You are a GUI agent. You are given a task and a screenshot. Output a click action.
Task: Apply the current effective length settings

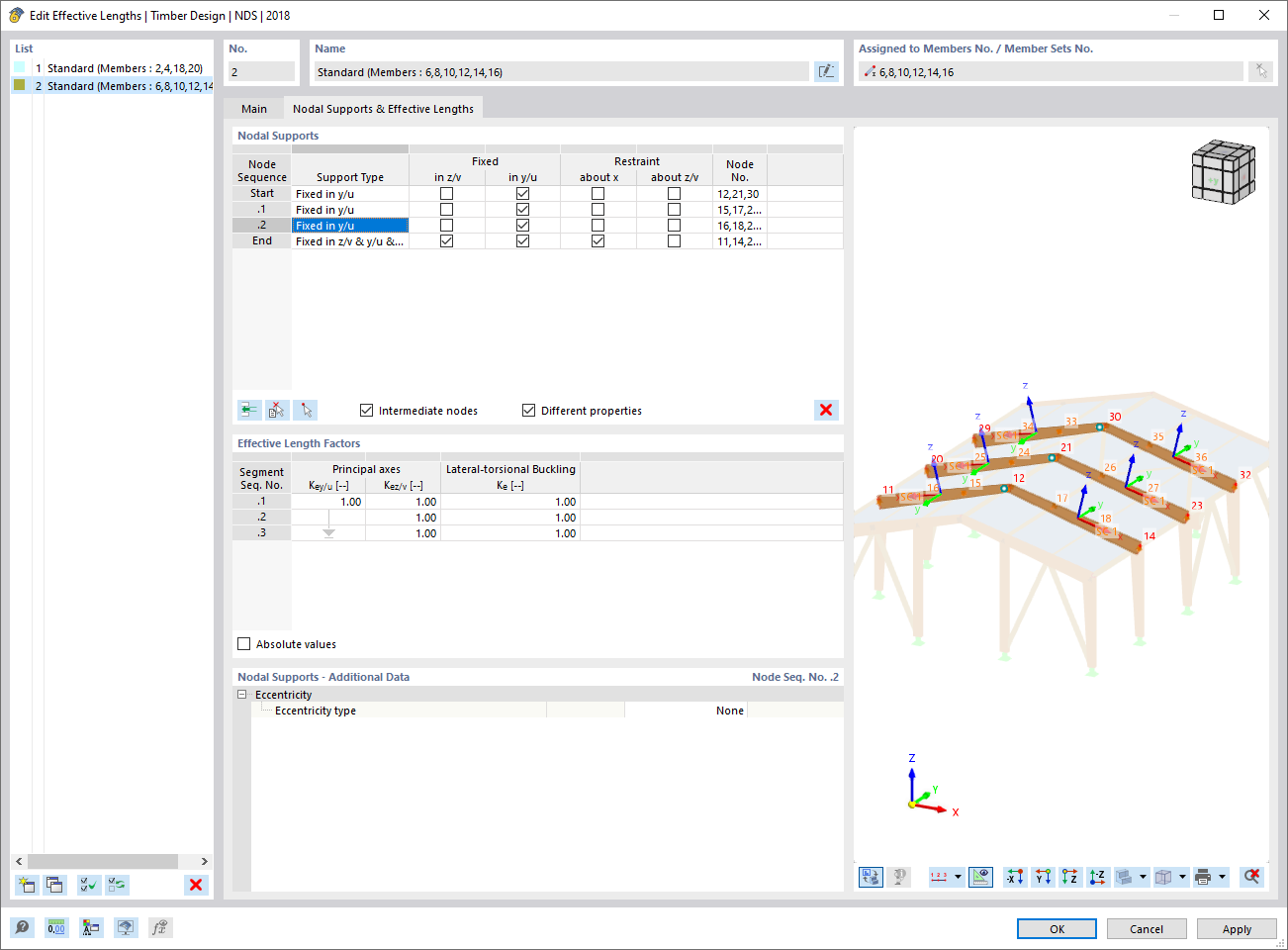1237,928
